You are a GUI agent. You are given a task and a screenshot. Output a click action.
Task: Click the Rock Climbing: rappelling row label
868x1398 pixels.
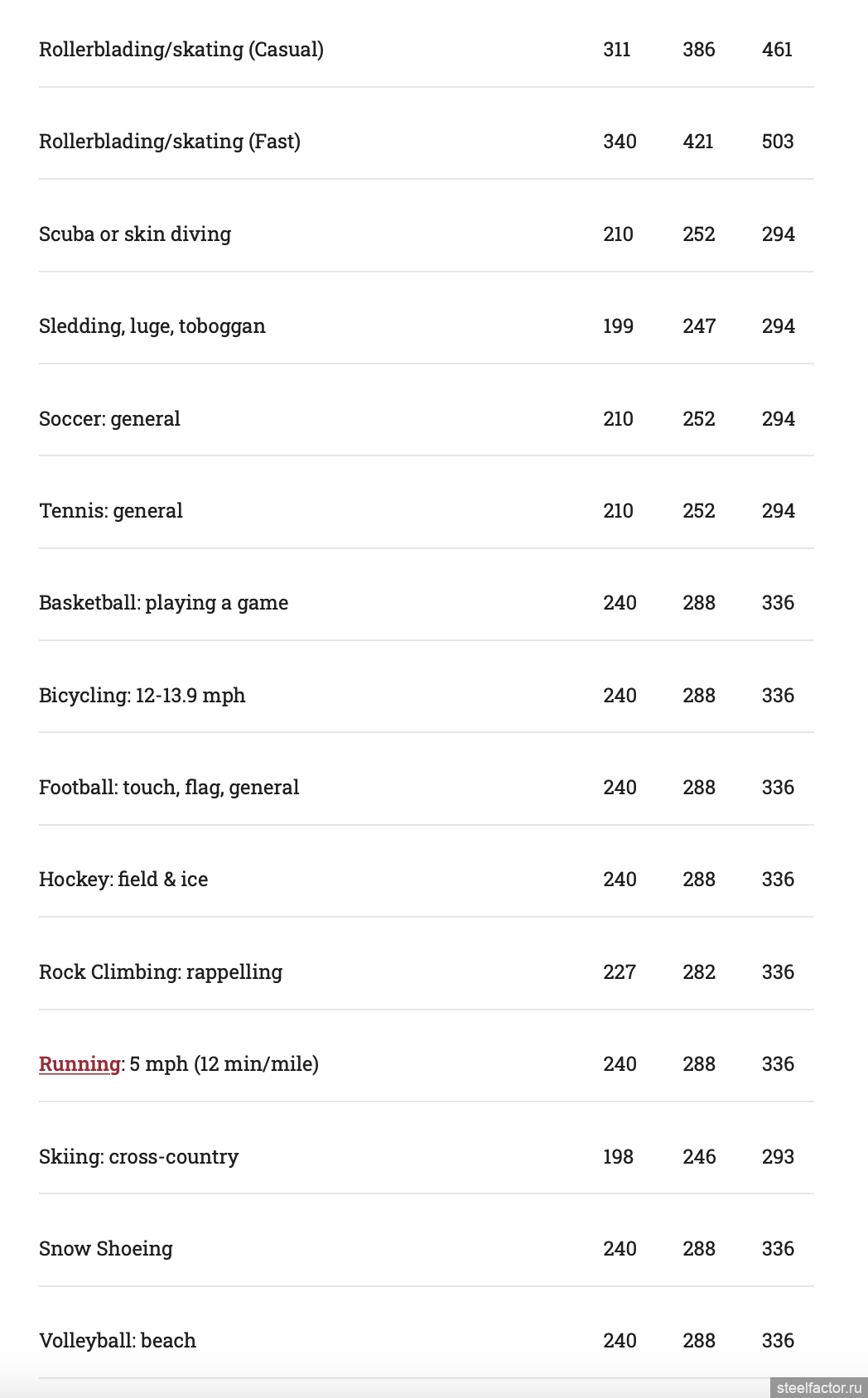pos(161,972)
